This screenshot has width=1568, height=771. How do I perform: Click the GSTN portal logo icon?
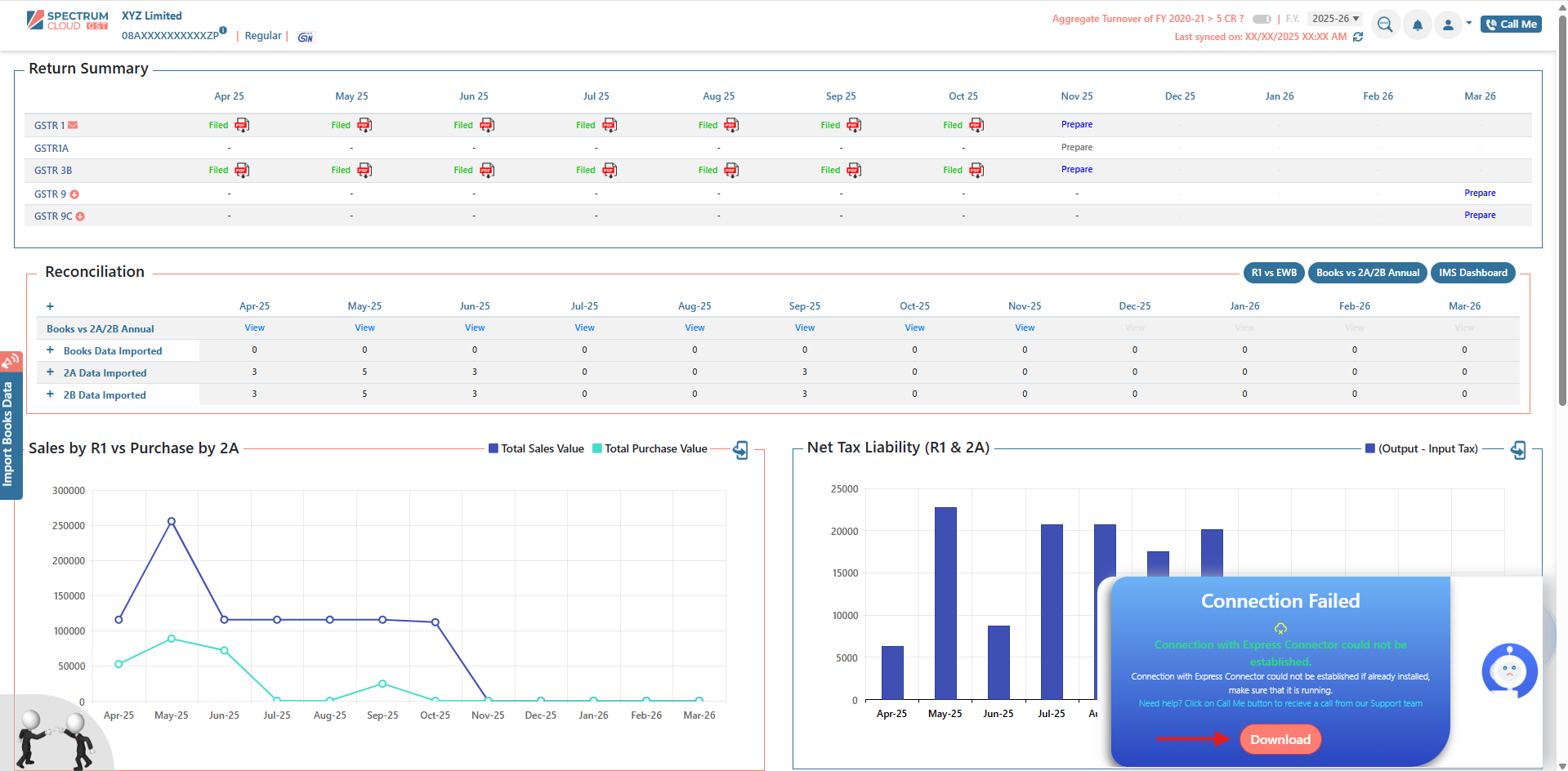point(306,37)
